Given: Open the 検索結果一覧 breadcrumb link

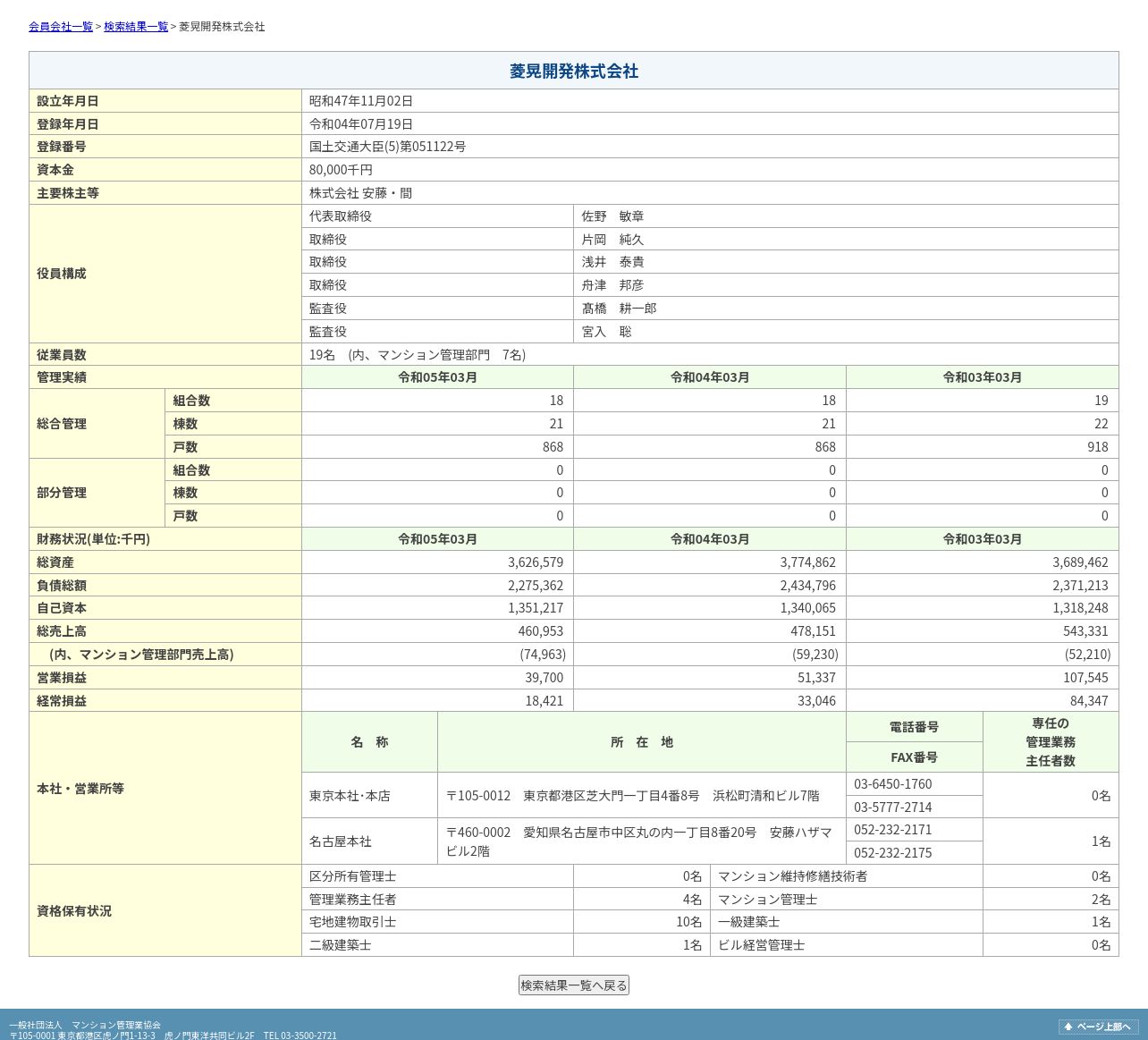Looking at the screenshot, I should (x=136, y=27).
